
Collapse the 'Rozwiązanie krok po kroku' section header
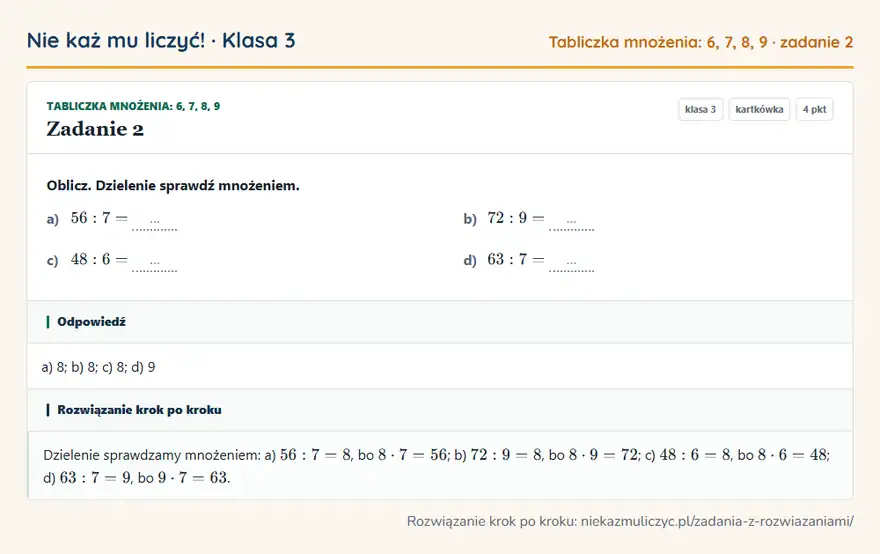(440, 410)
